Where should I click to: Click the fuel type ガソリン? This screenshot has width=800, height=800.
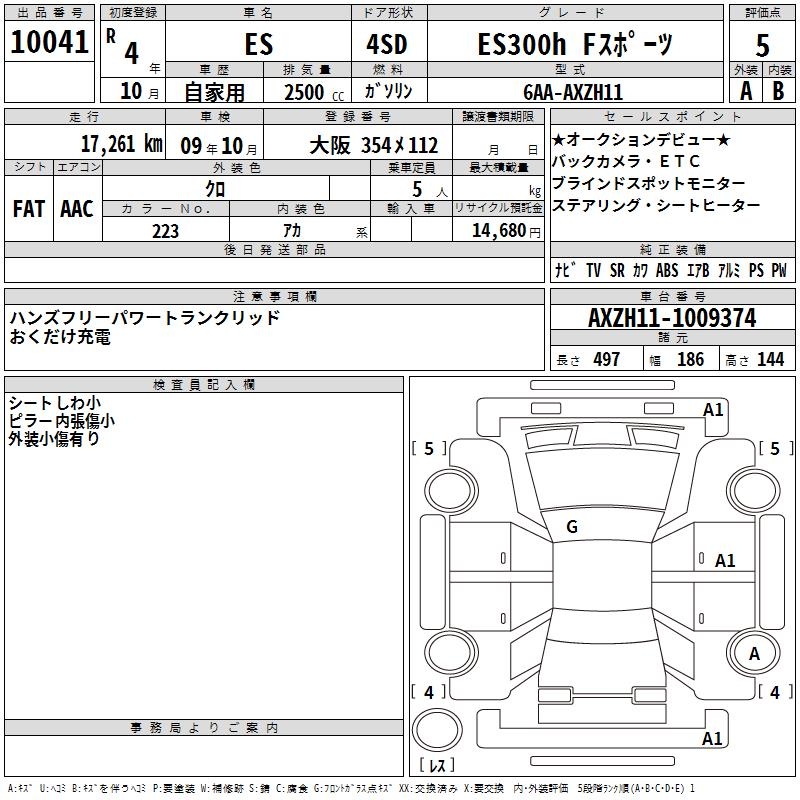tap(388, 91)
